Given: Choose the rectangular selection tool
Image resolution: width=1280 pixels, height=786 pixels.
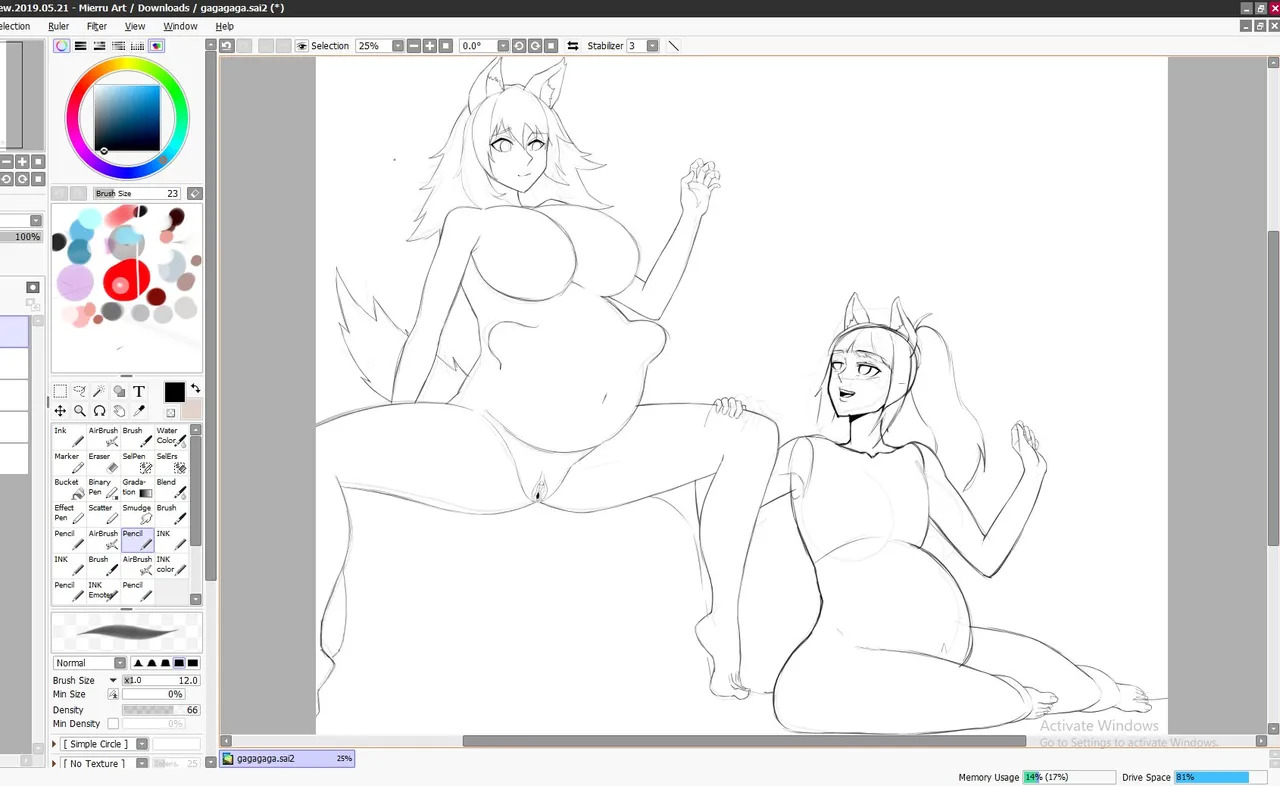Looking at the screenshot, I should click(60, 391).
